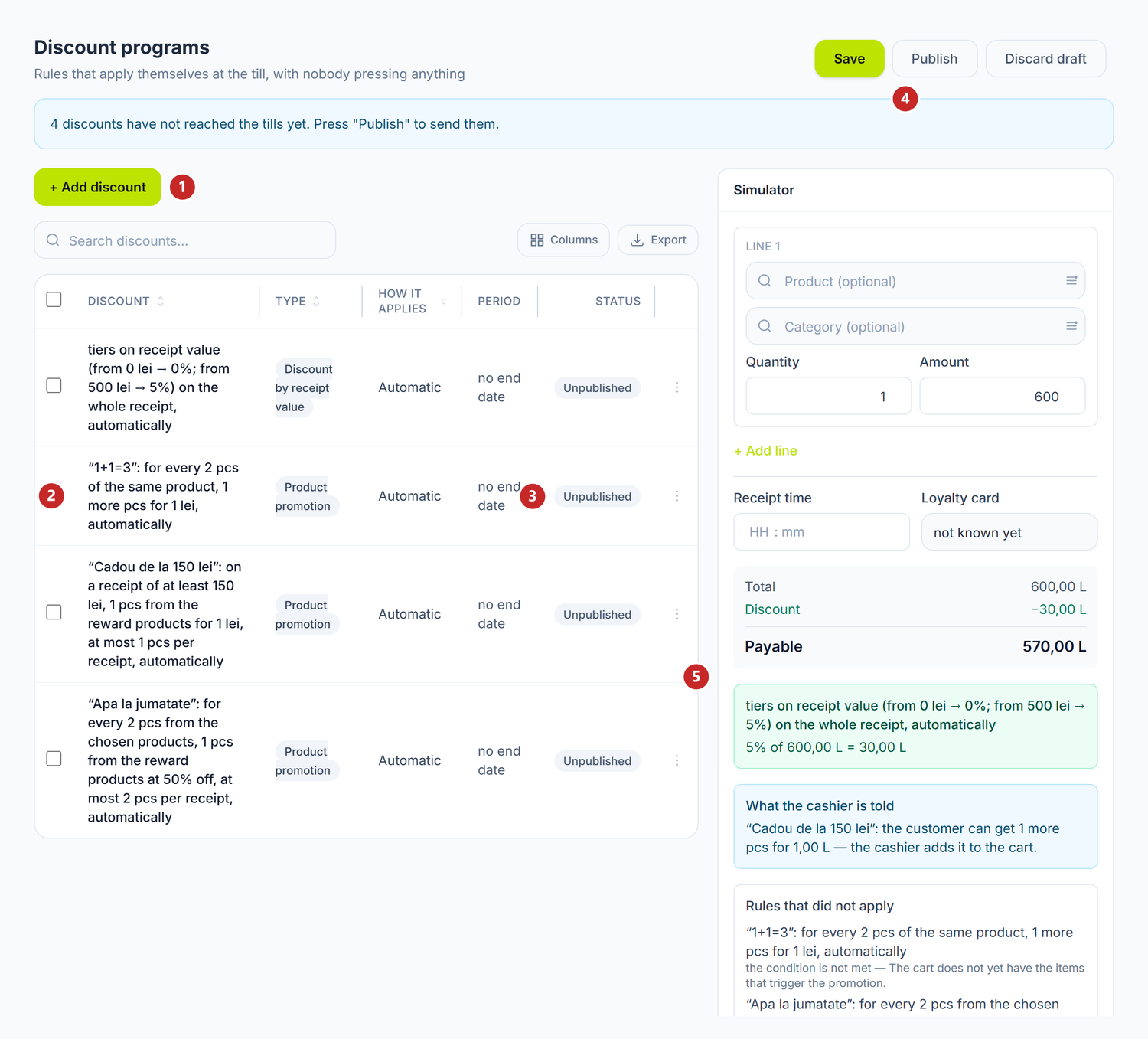
Task: Sort by TYPE using its sort arrows
Action: (316, 302)
